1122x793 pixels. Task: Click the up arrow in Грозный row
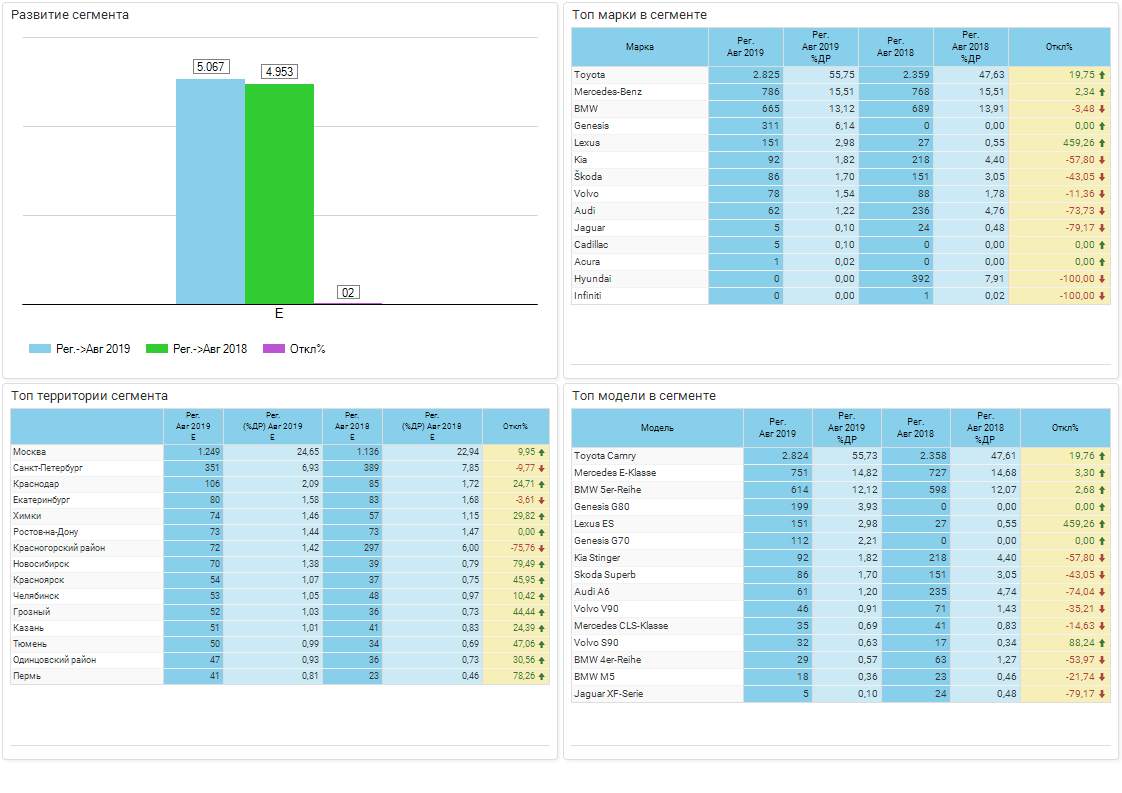click(542, 613)
